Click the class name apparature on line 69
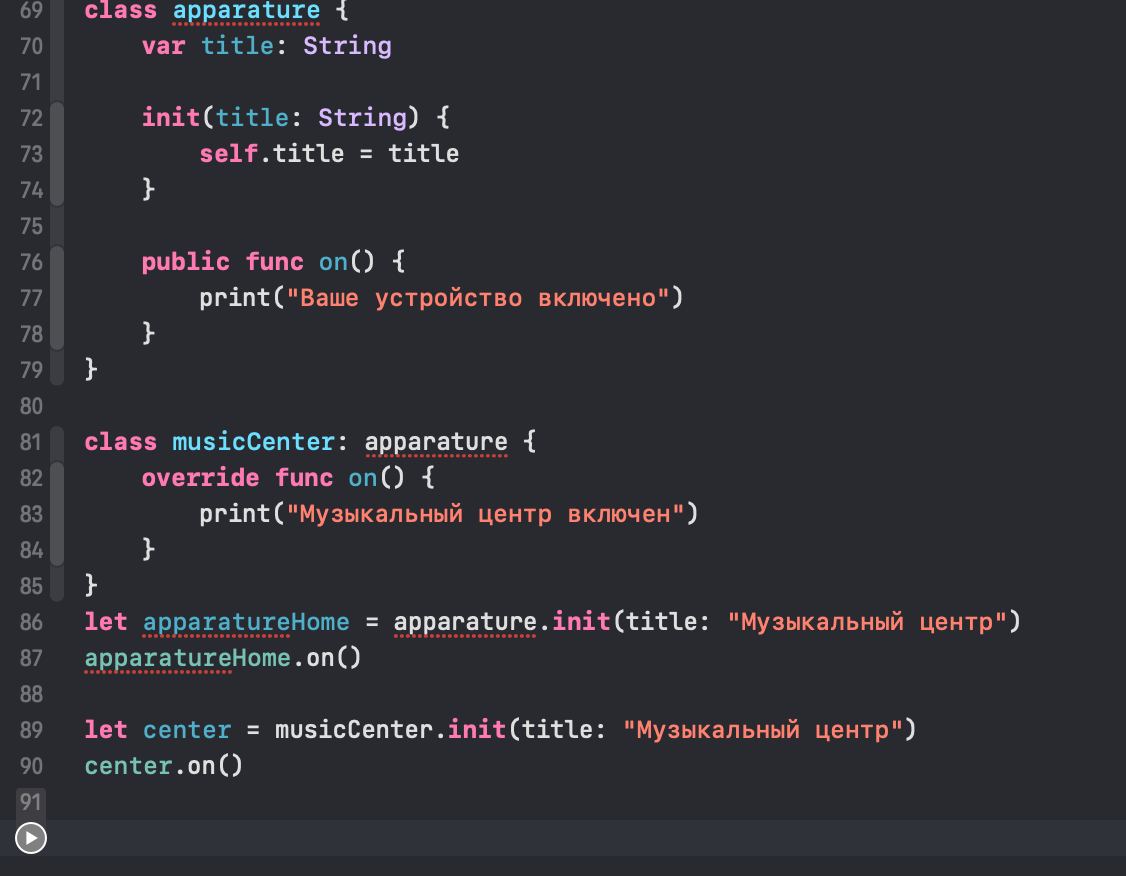 (246, 11)
